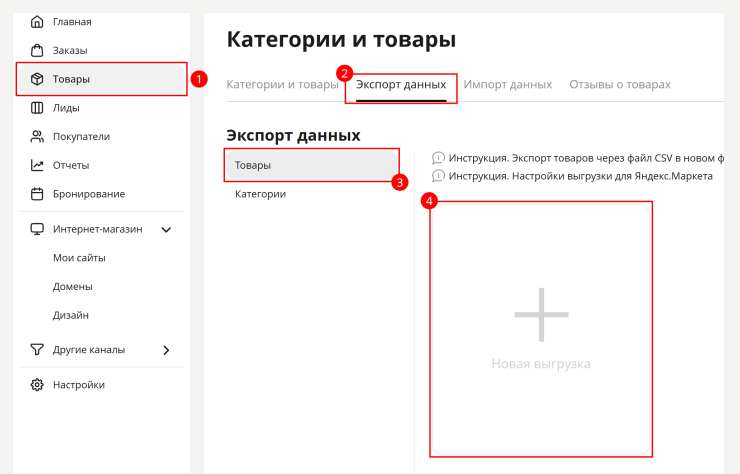Expand the Другие каналы arrow
740x474 pixels.
166,350
